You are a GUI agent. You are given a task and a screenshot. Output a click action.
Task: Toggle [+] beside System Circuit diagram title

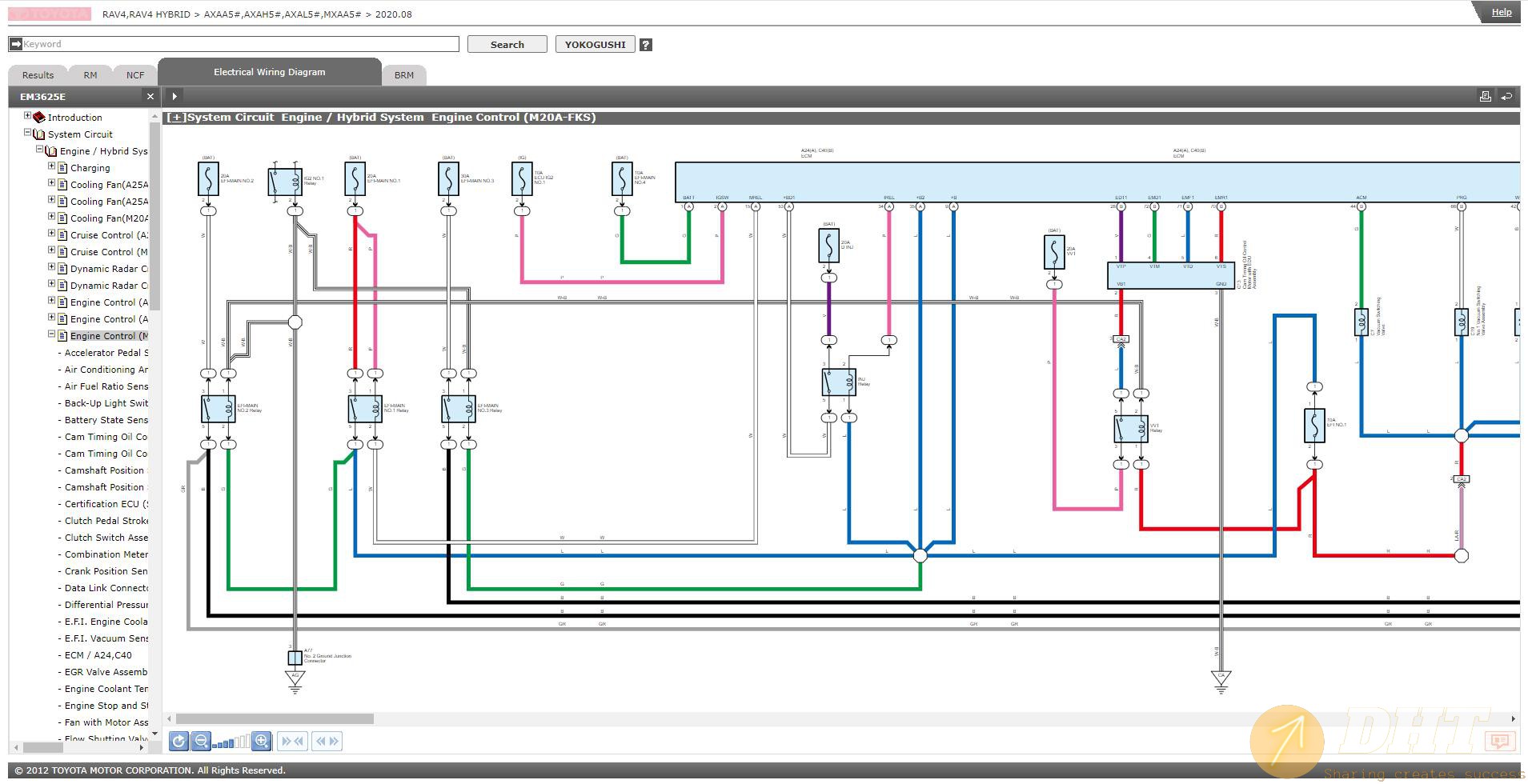click(175, 118)
